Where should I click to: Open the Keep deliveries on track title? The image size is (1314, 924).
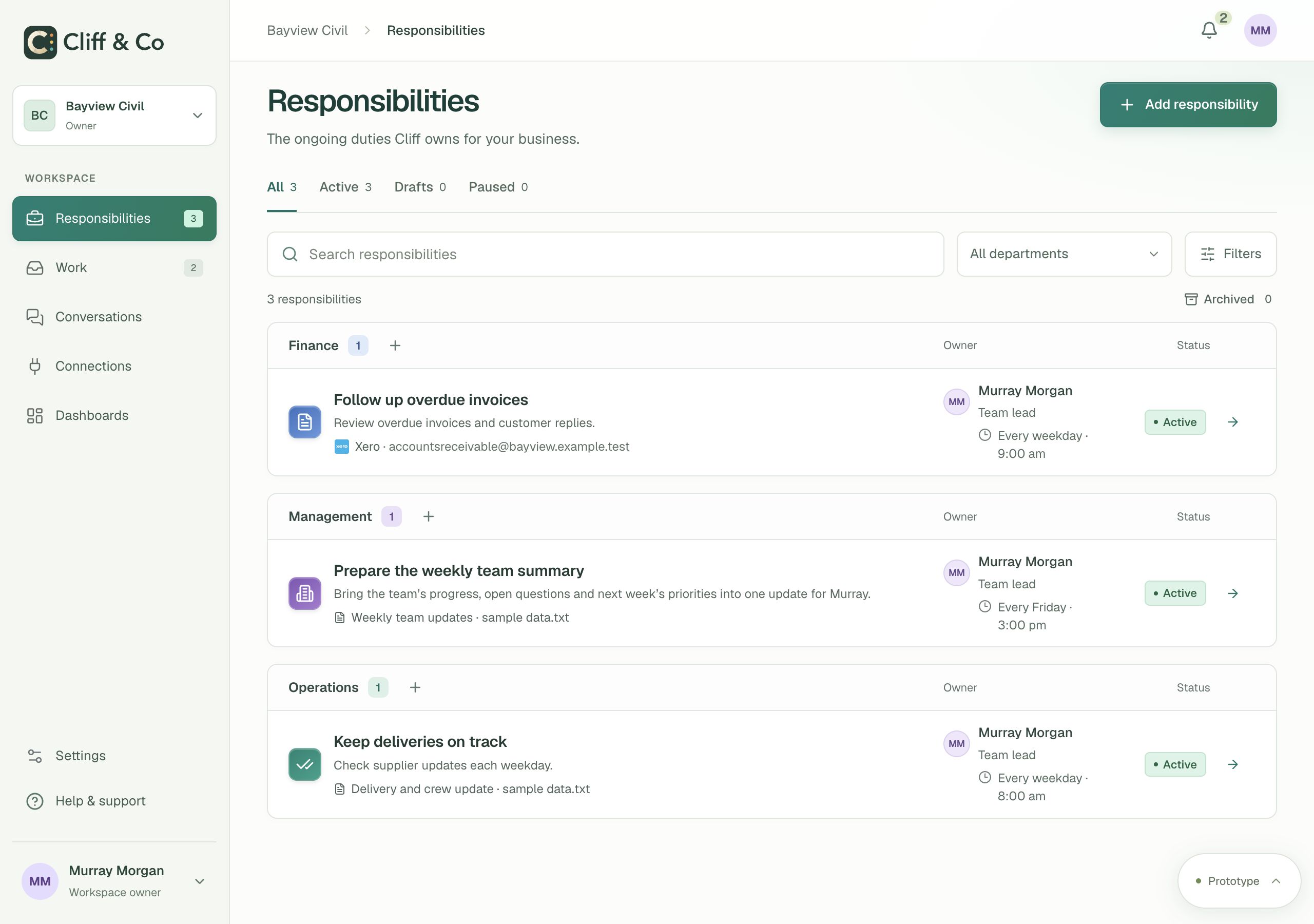click(420, 742)
